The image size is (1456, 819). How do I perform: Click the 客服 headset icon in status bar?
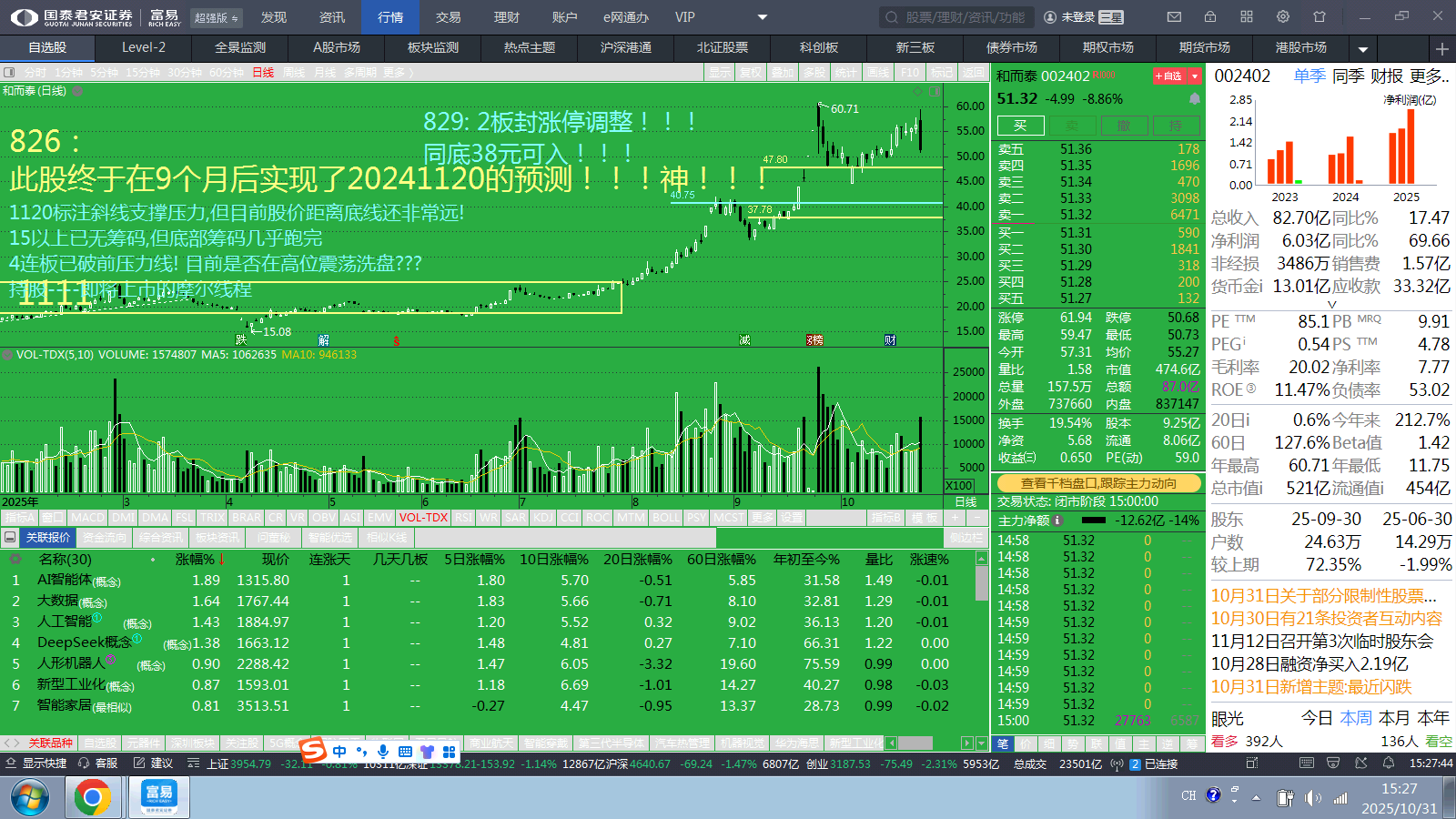pos(85,763)
